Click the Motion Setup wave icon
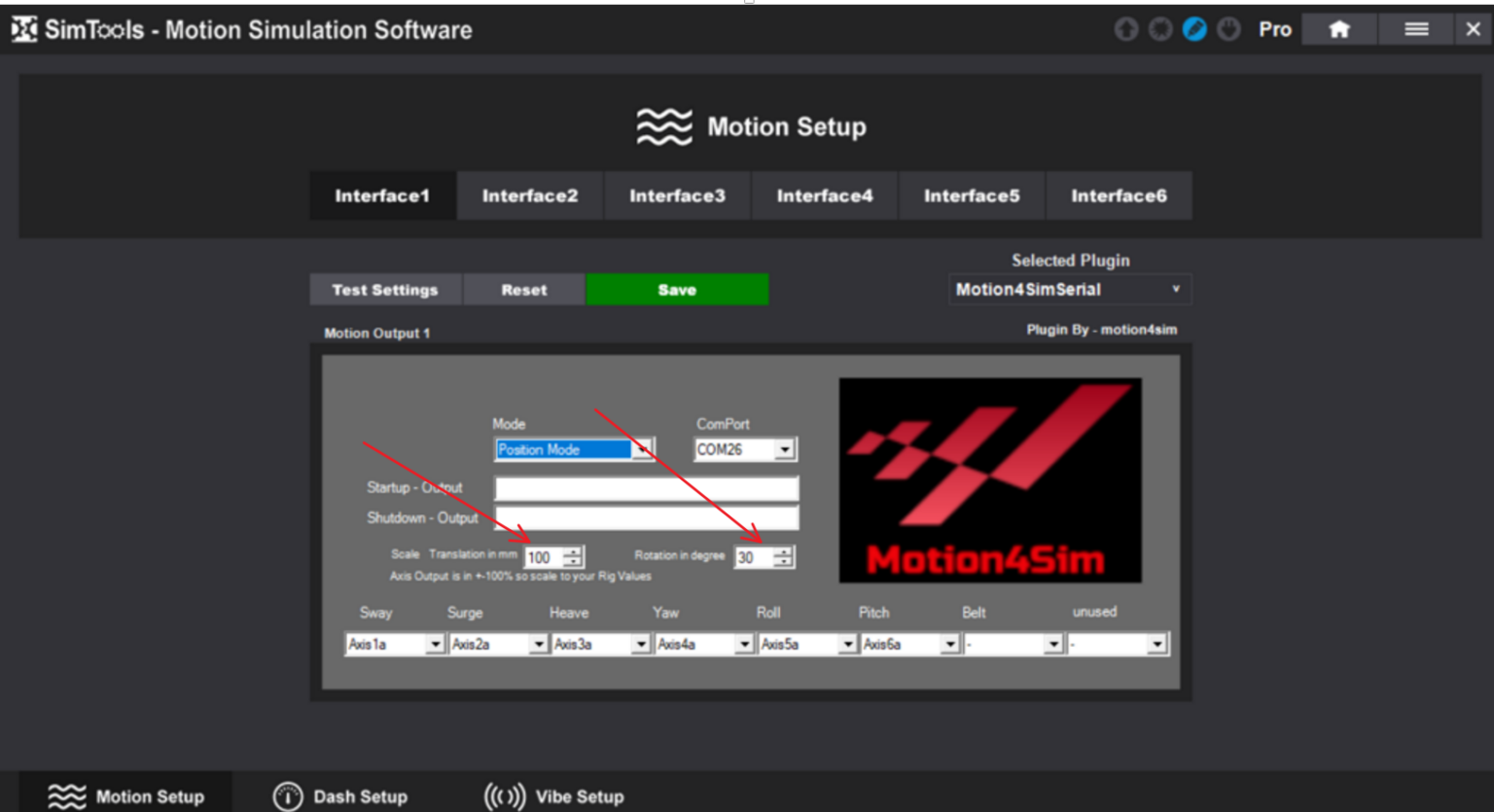 (x=68, y=796)
